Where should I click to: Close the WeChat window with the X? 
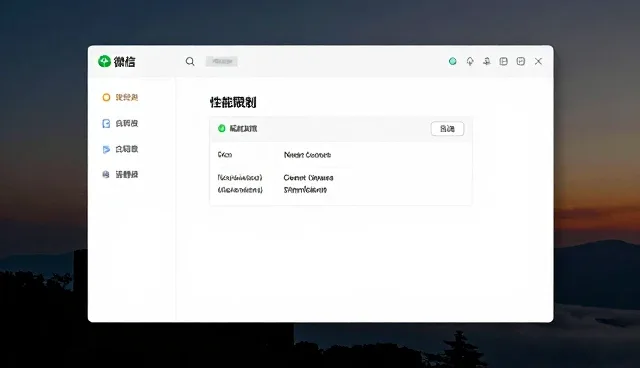pos(538,61)
